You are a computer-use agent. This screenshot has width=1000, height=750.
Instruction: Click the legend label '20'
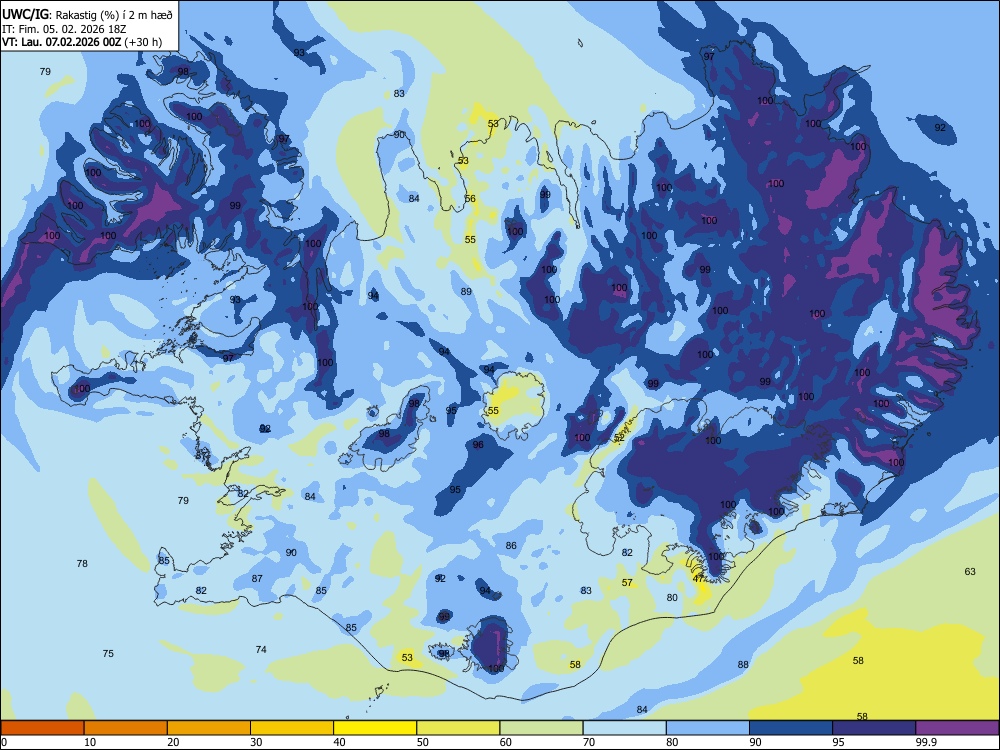point(173,742)
